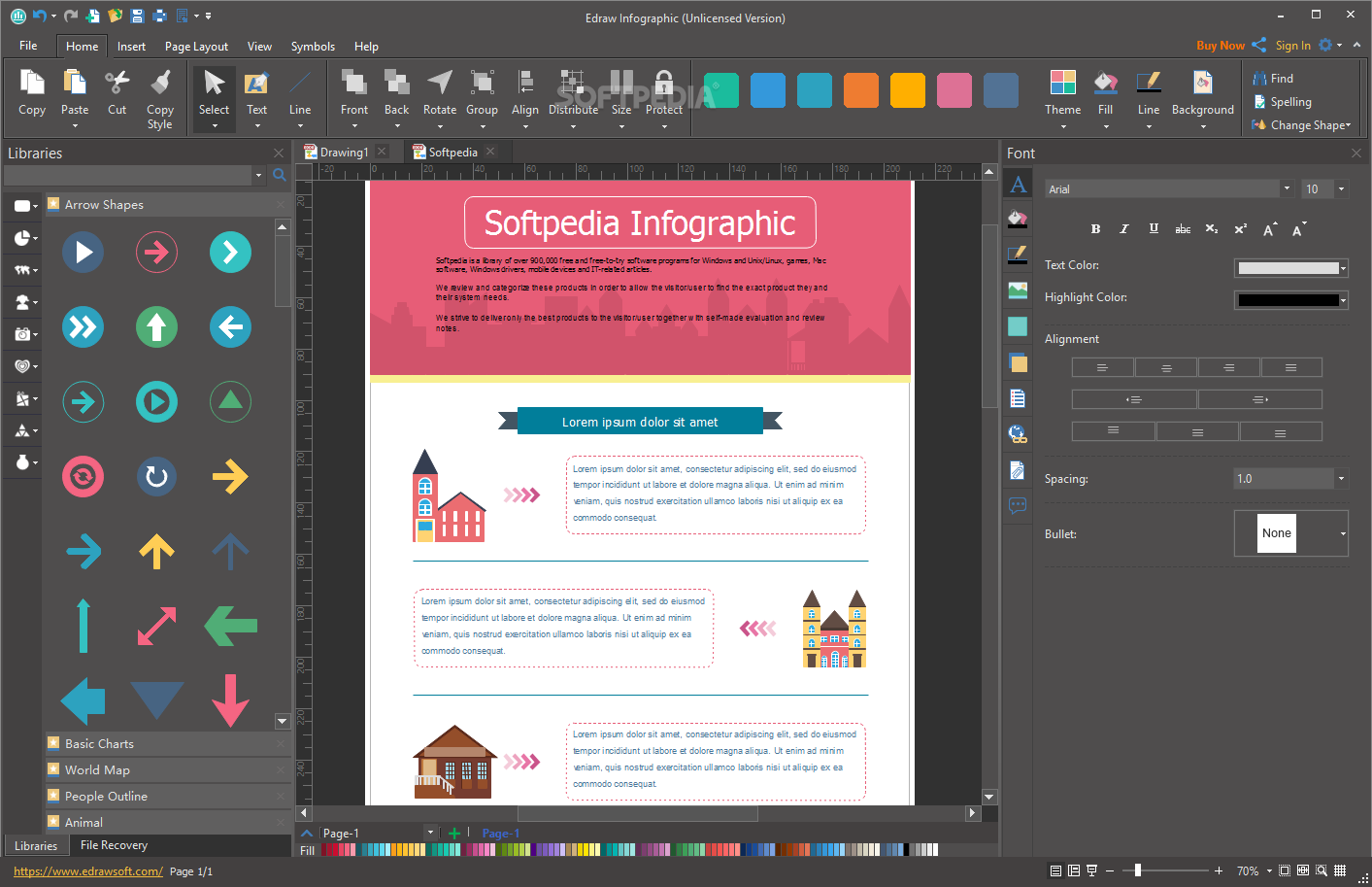
Task: Select the double chevron arrow shape
Action: (84, 327)
